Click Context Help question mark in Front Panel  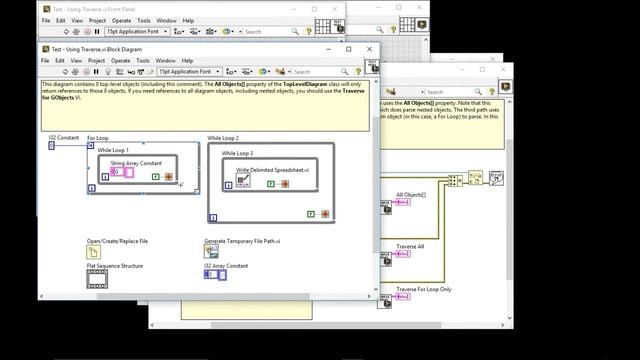pos(309,31)
